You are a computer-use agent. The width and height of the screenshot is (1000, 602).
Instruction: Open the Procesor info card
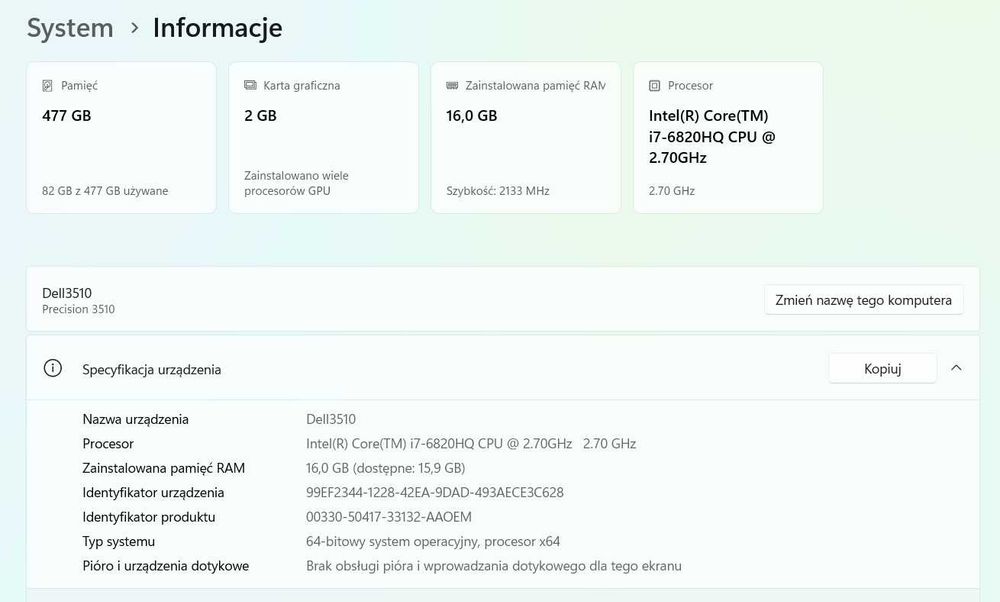coord(728,138)
